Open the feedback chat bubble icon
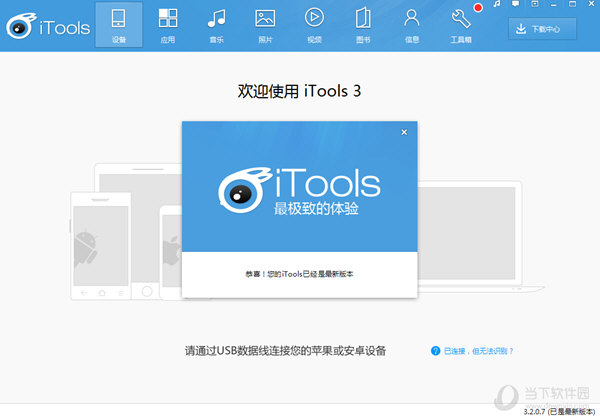The image size is (600, 419). coord(515,4)
